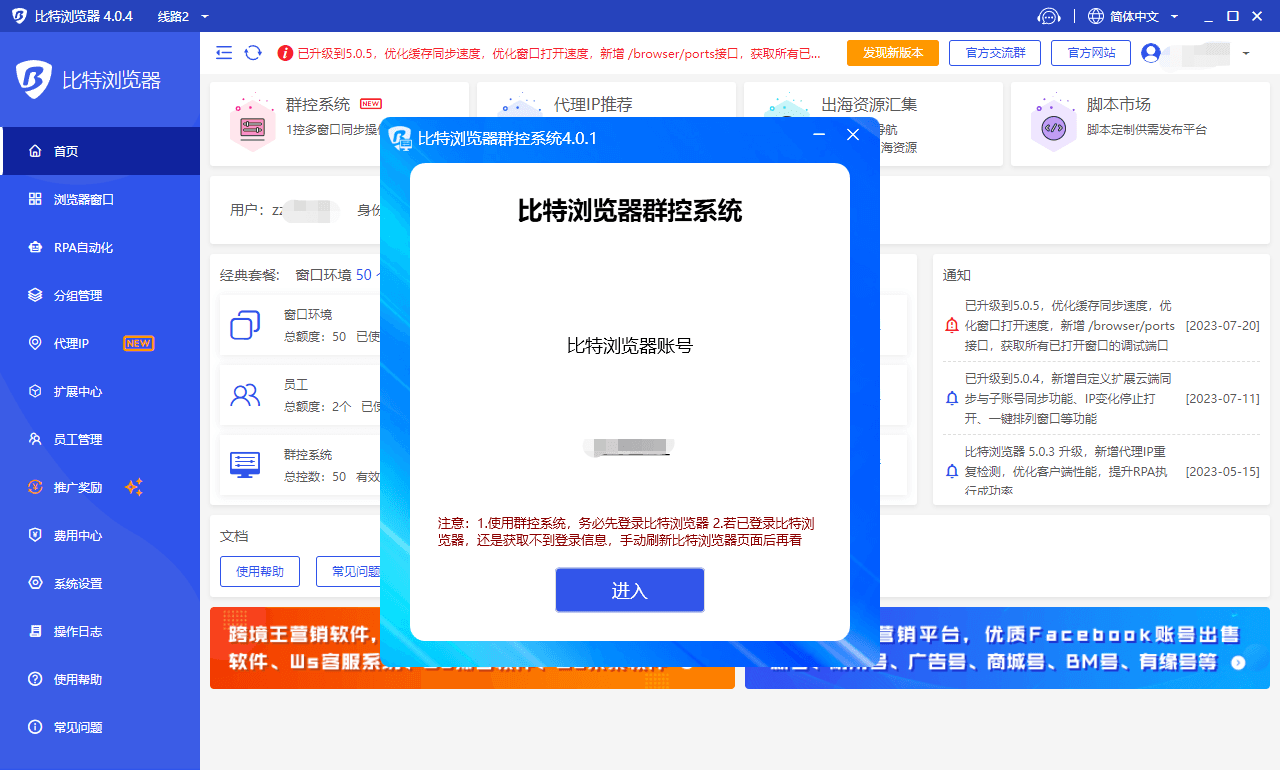Click the user avatar icon

[x=1150, y=53]
